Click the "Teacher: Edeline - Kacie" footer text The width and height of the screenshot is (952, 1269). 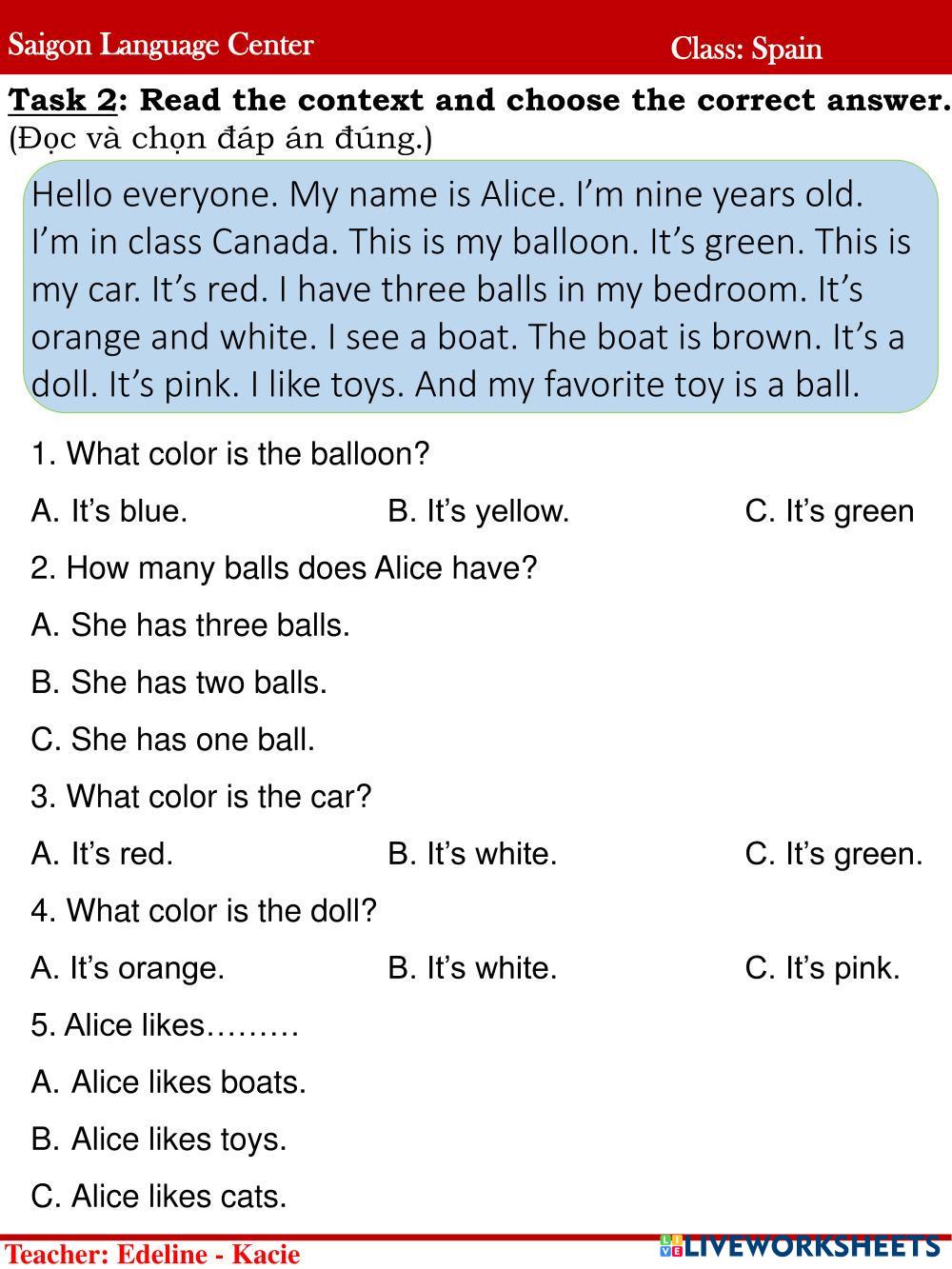(152, 1255)
